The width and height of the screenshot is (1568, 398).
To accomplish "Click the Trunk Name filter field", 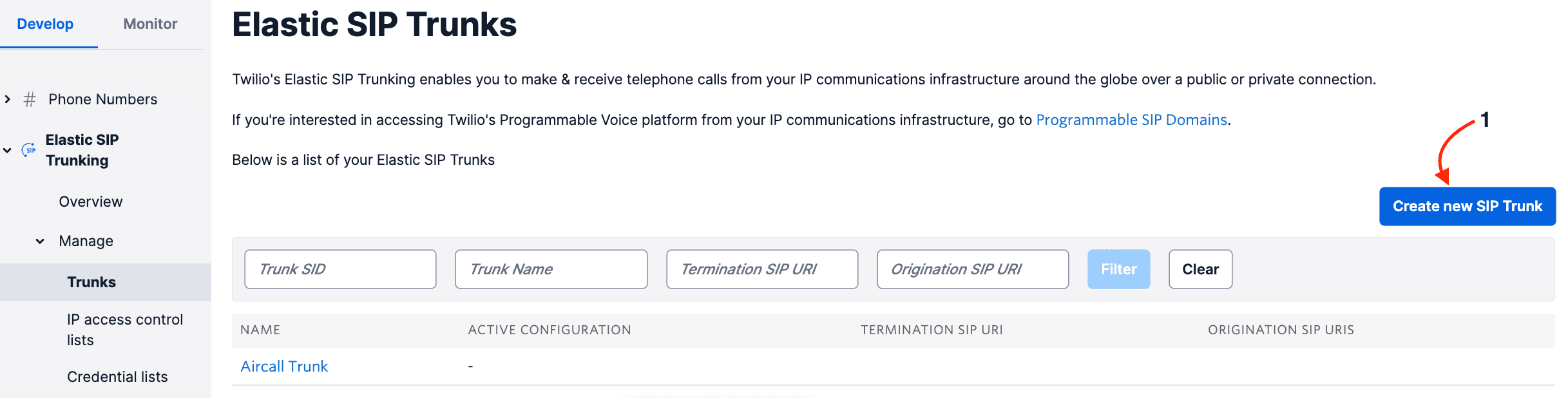I will click(551, 269).
